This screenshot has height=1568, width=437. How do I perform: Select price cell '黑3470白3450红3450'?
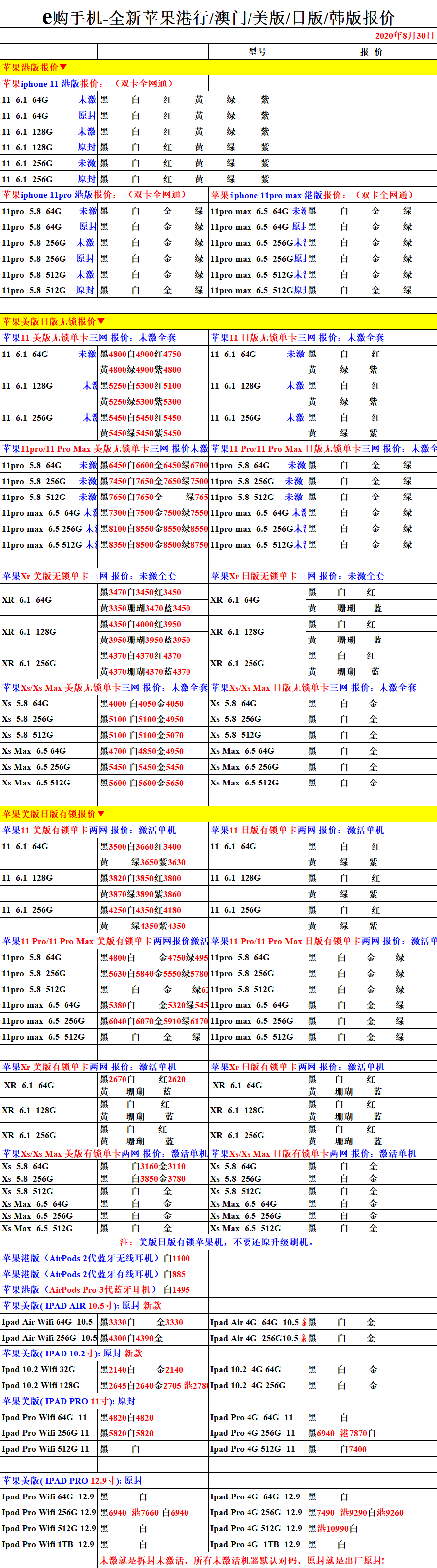(153, 592)
